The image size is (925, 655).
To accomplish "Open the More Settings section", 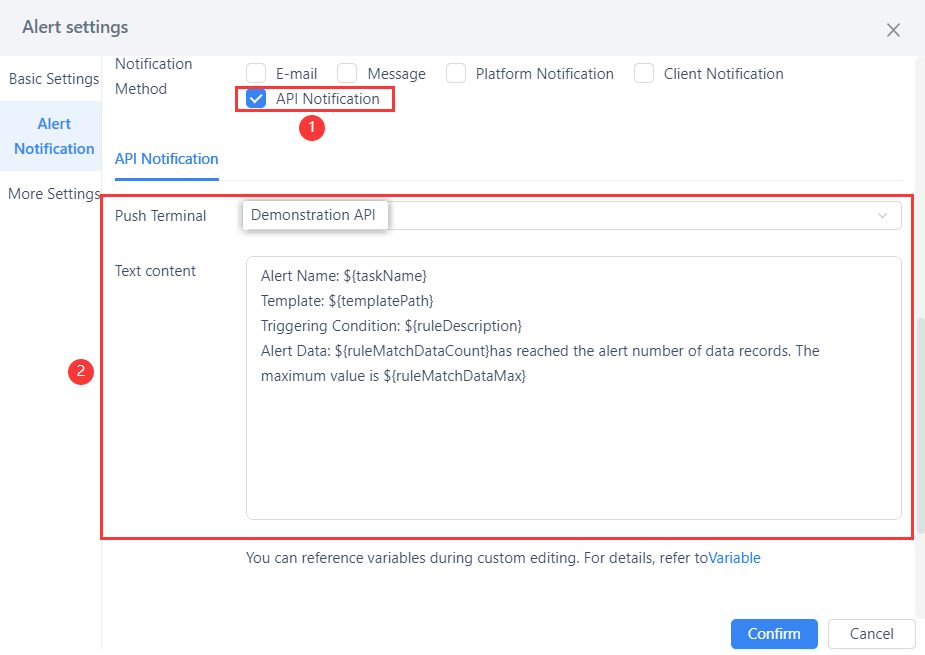I will (53, 193).
